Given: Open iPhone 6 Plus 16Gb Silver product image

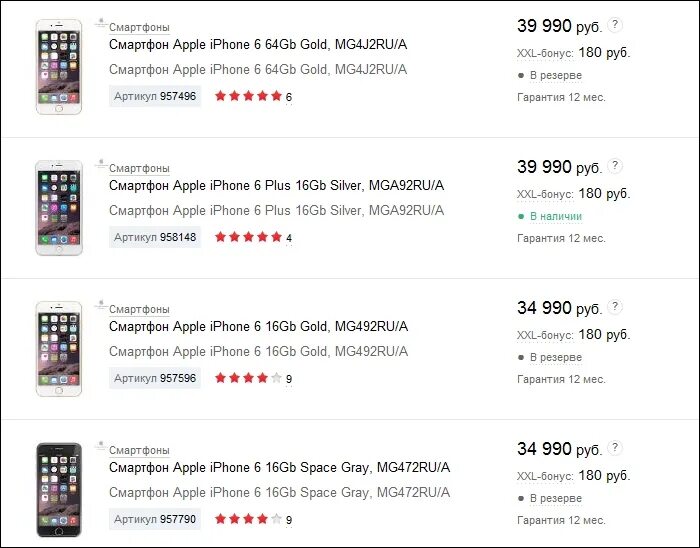Looking at the screenshot, I should tap(59, 208).
